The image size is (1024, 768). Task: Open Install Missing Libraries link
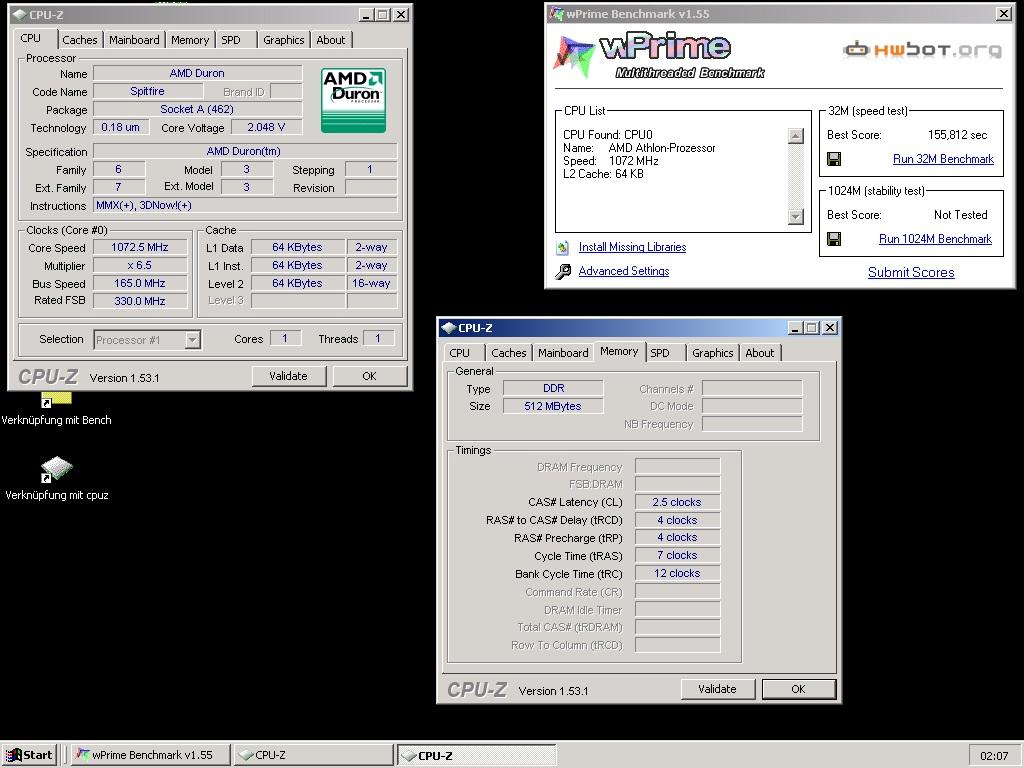632,247
